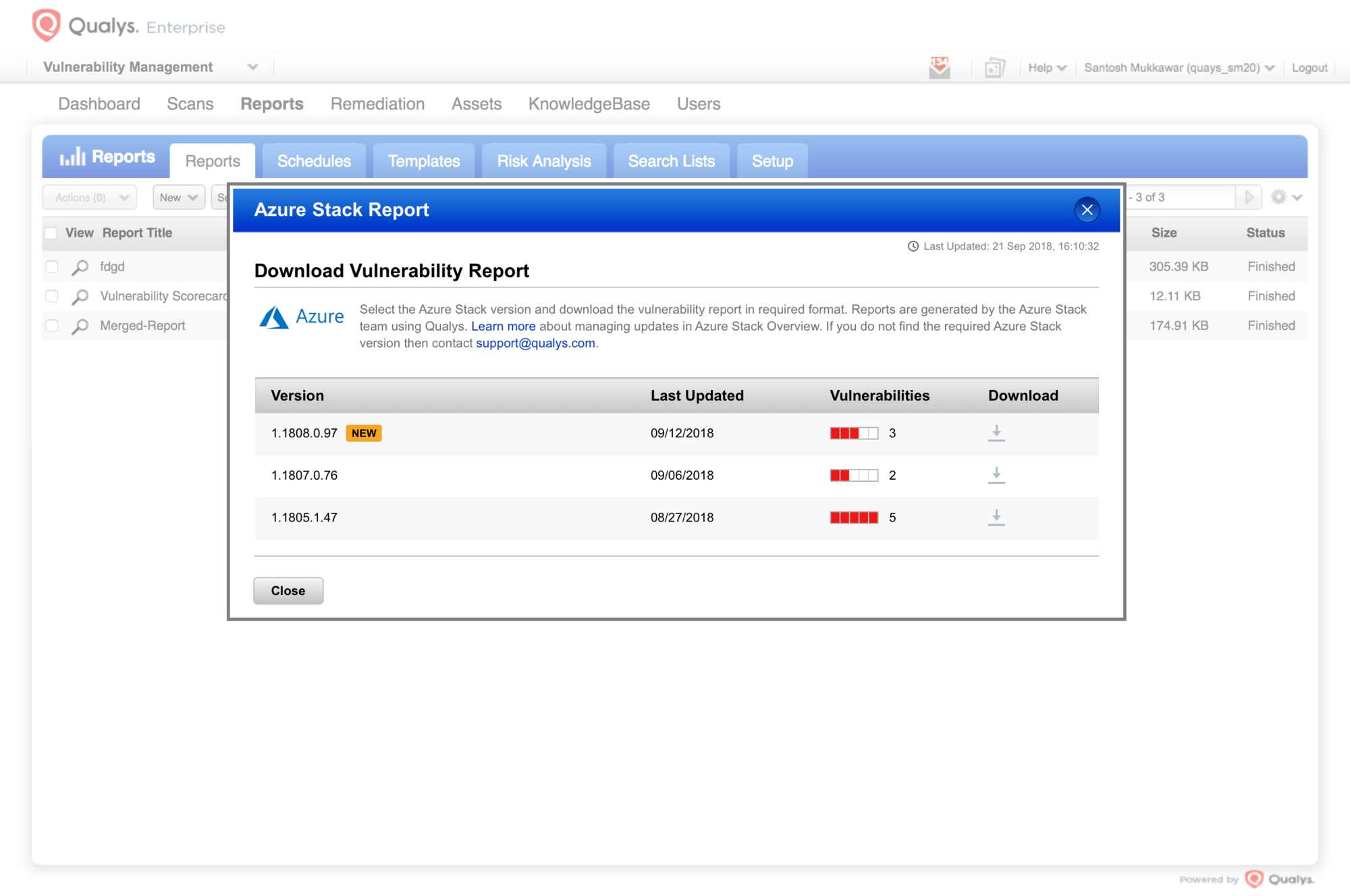Go to the KnowledgeBase menu

pos(589,104)
